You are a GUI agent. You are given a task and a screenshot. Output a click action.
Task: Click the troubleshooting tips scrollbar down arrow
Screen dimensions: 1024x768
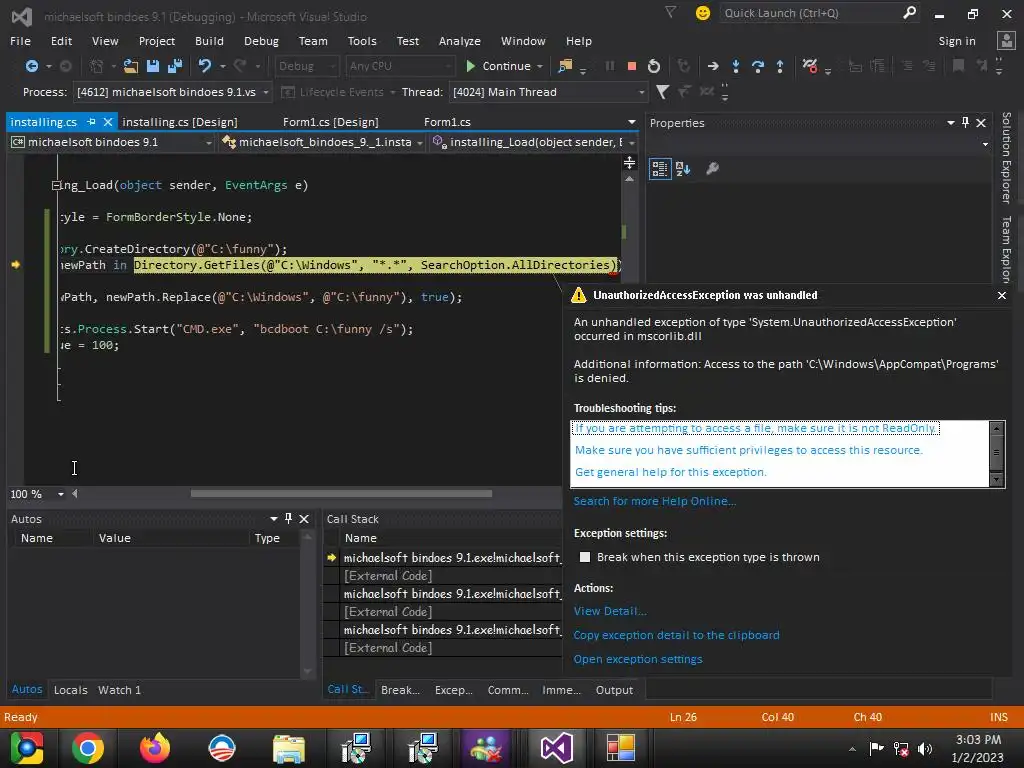[x=996, y=479]
